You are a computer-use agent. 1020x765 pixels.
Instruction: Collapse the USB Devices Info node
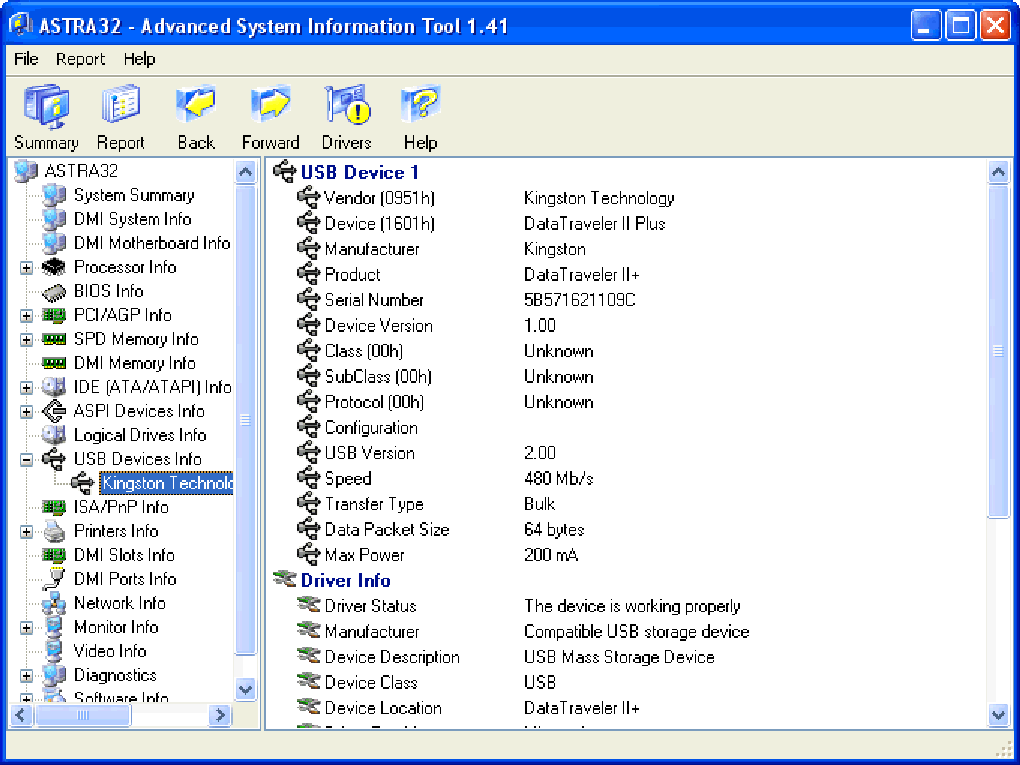[26, 460]
